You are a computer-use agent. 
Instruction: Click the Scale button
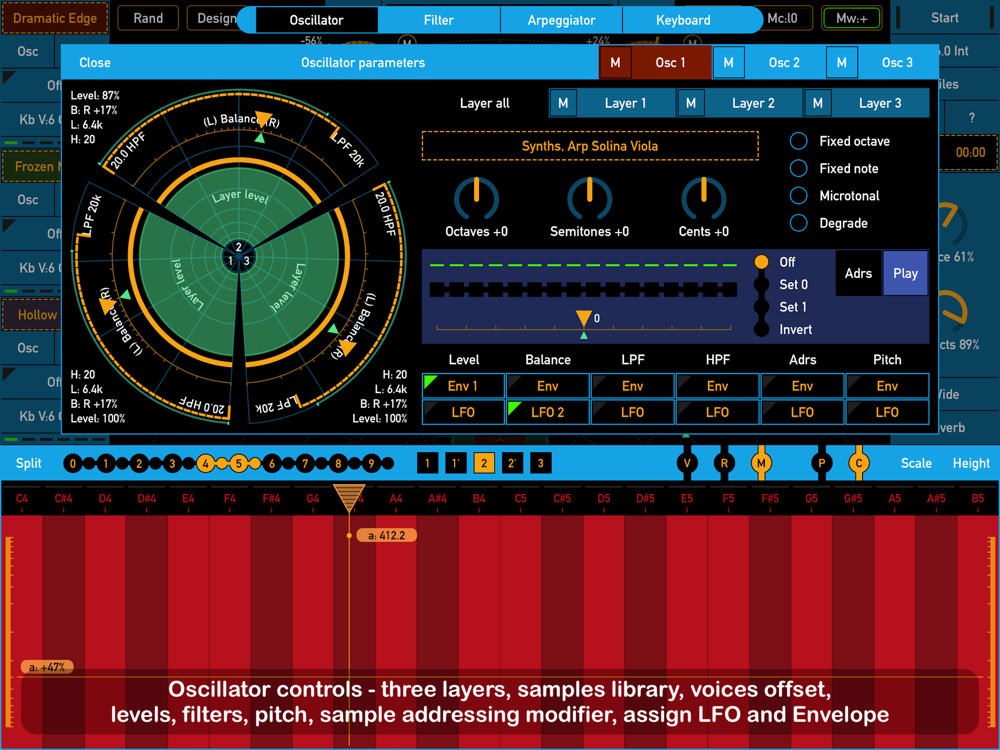[x=916, y=463]
